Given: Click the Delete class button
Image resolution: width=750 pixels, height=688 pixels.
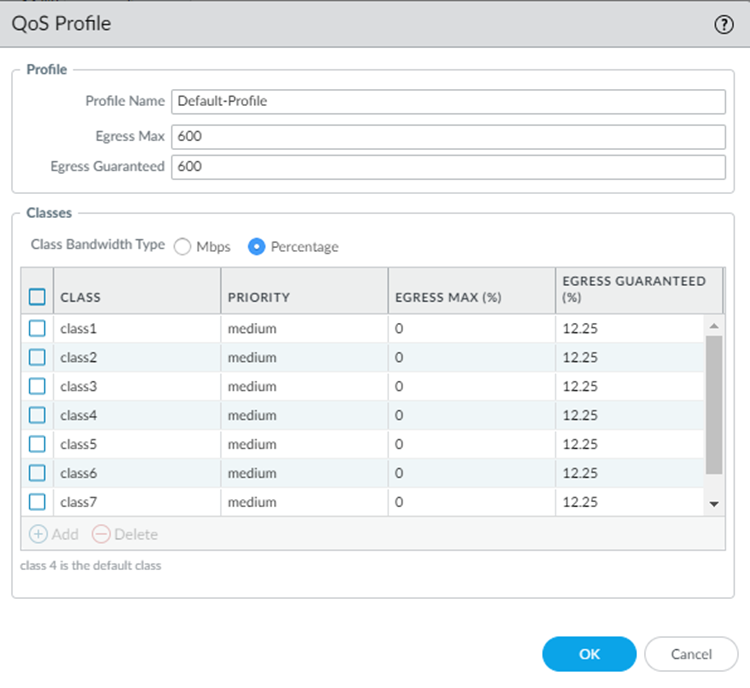Looking at the screenshot, I should tap(125, 534).
